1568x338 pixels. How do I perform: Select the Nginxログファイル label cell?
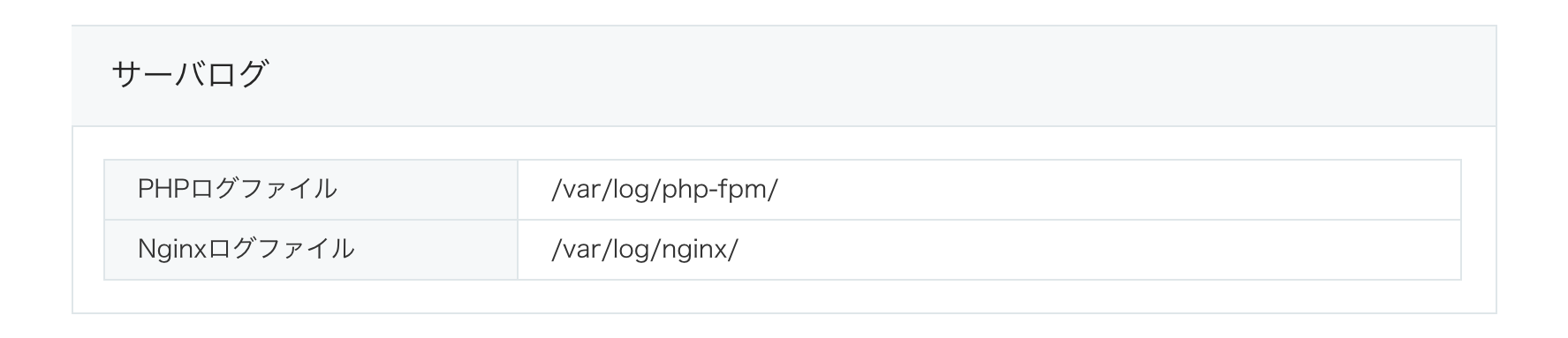311,250
